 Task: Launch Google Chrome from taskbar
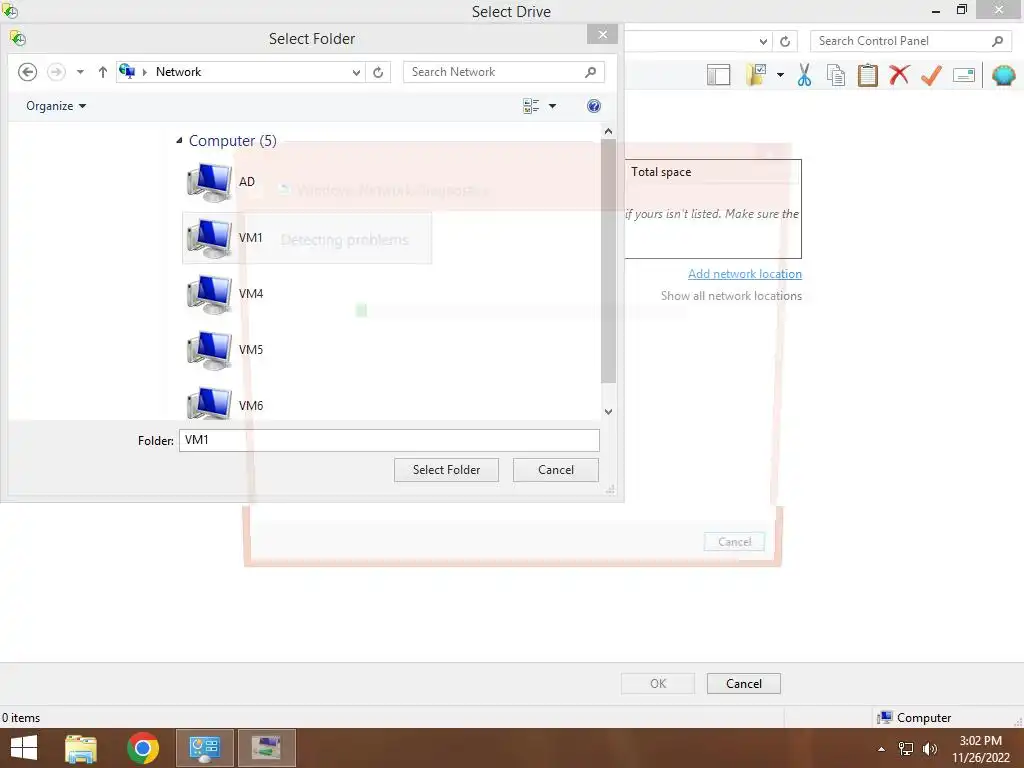(x=142, y=748)
